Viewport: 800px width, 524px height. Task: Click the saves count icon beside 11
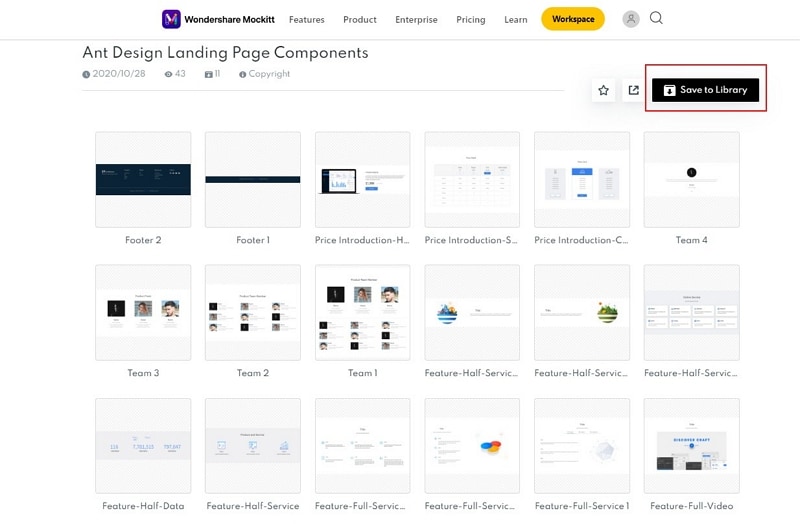coord(209,74)
